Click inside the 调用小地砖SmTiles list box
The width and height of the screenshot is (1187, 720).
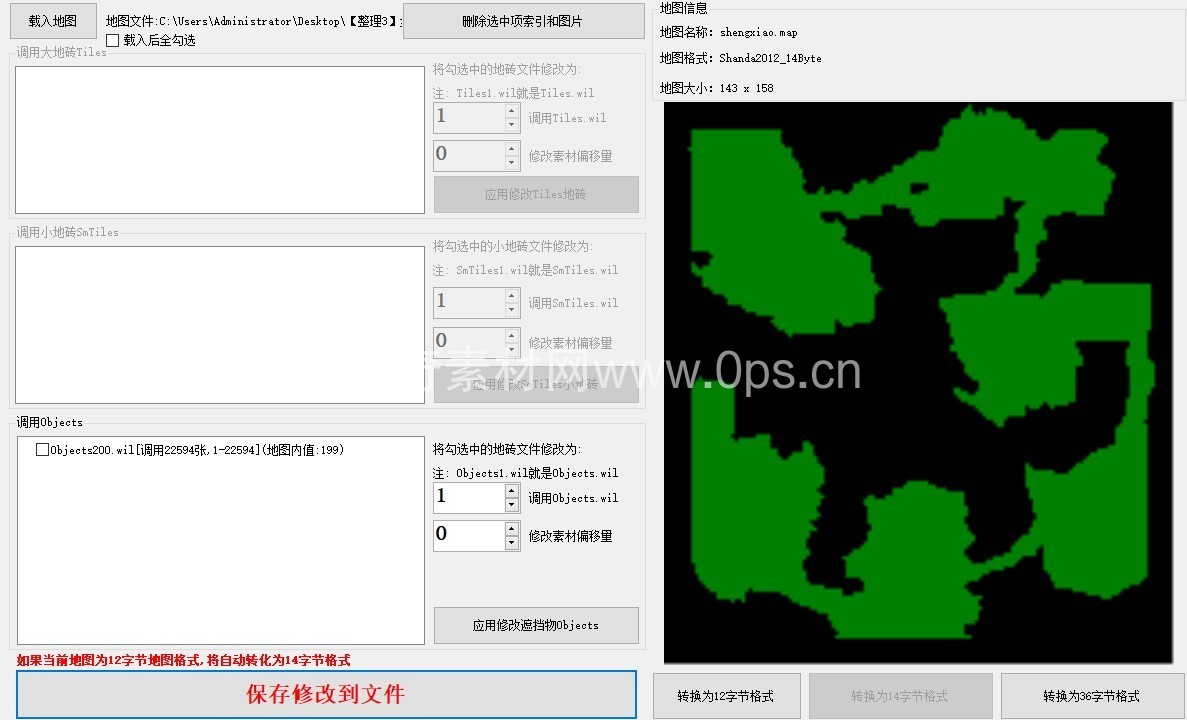220,325
